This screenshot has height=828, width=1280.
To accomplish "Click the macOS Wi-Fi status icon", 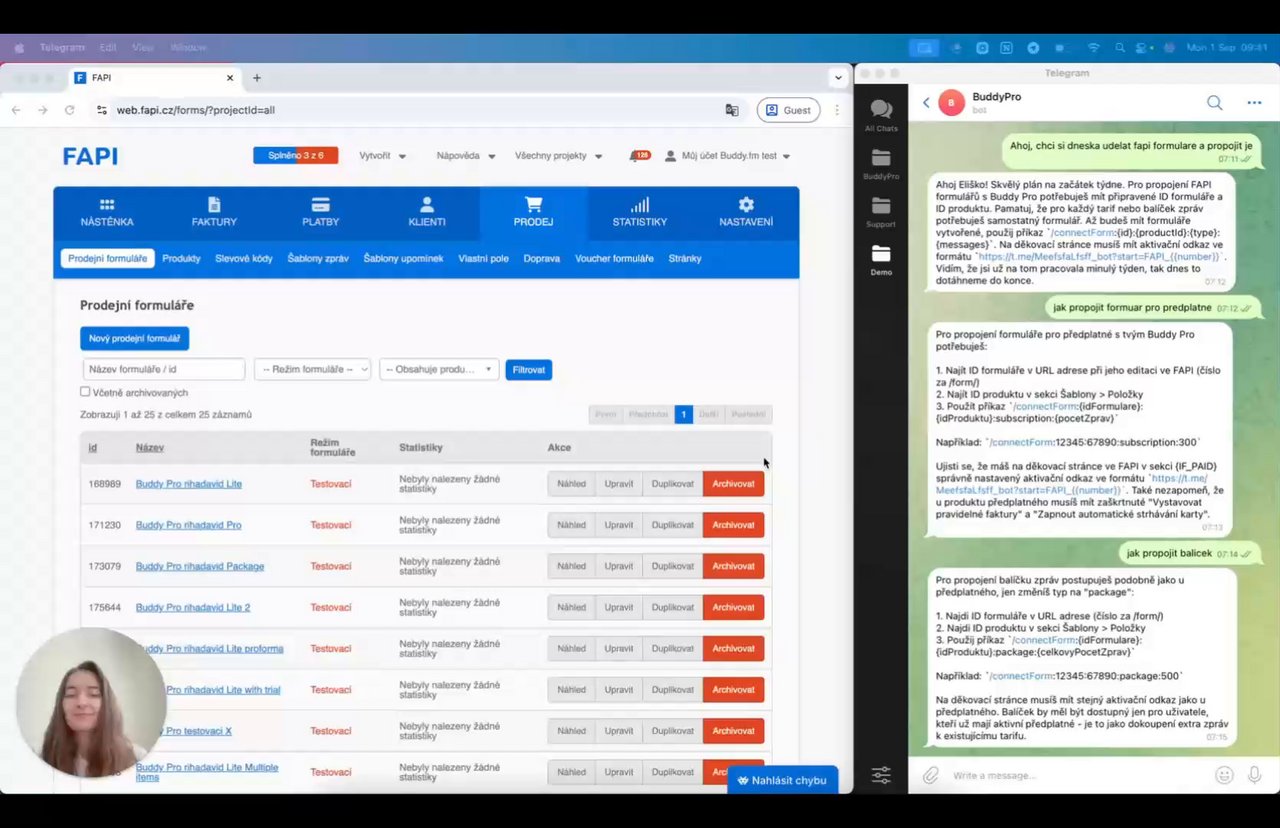I will click(x=1093, y=47).
